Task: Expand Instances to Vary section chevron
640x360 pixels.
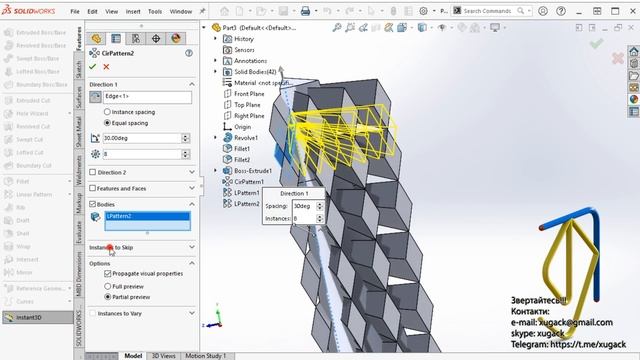Action: 192,313
